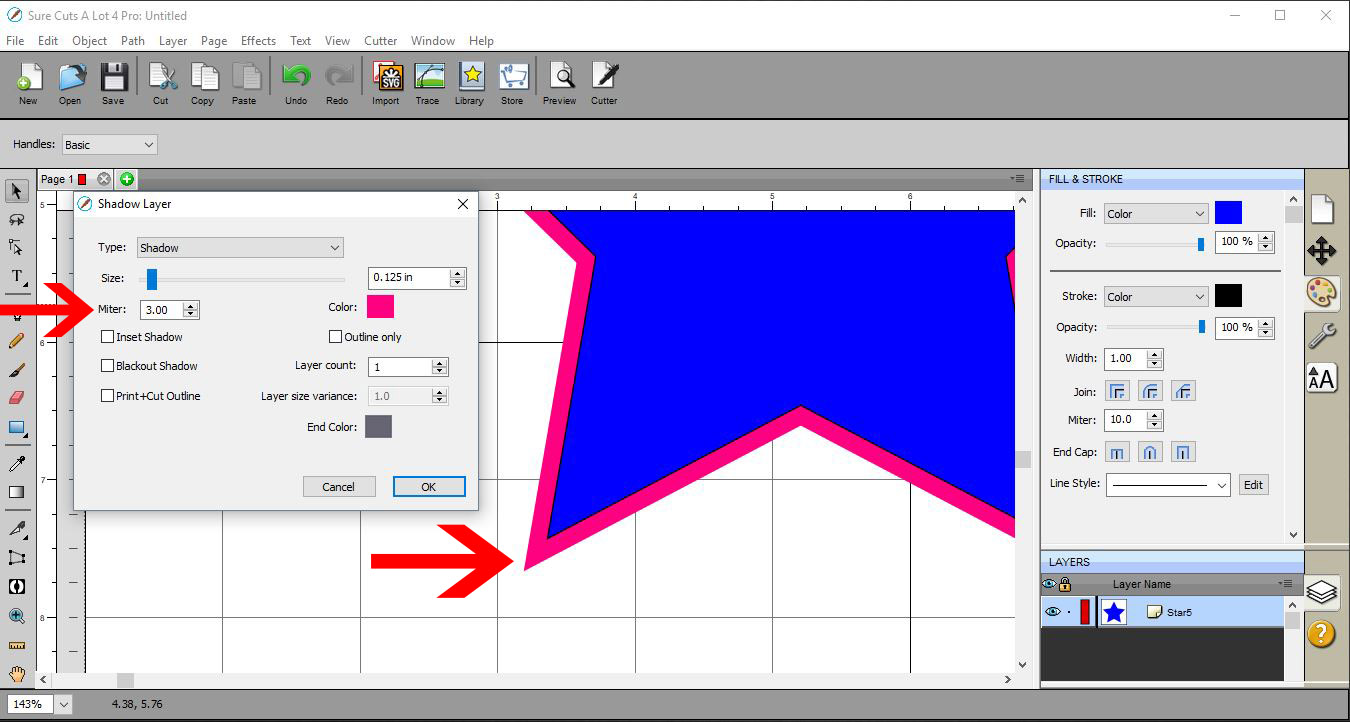The image size is (1350, 722).
Task: Click the Cut scissors icon
Action: [x=161, y=83]
